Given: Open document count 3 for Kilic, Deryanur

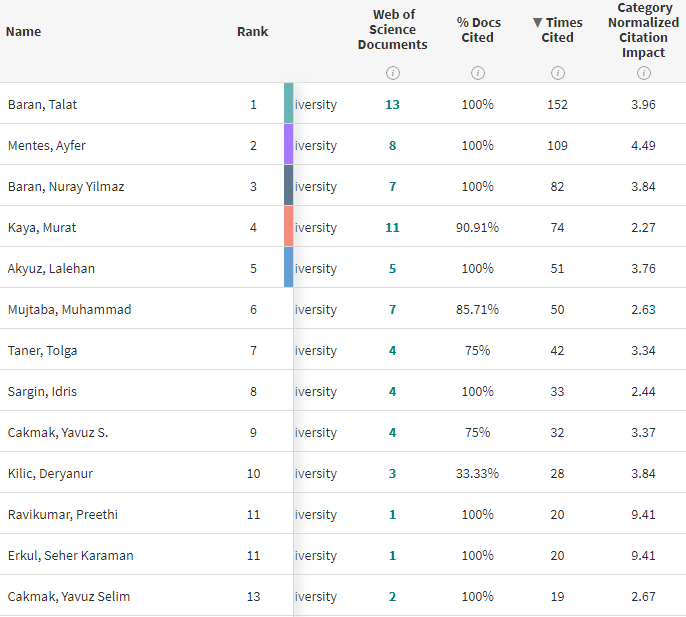Looking at the screenshot, I should pos(392,474).
